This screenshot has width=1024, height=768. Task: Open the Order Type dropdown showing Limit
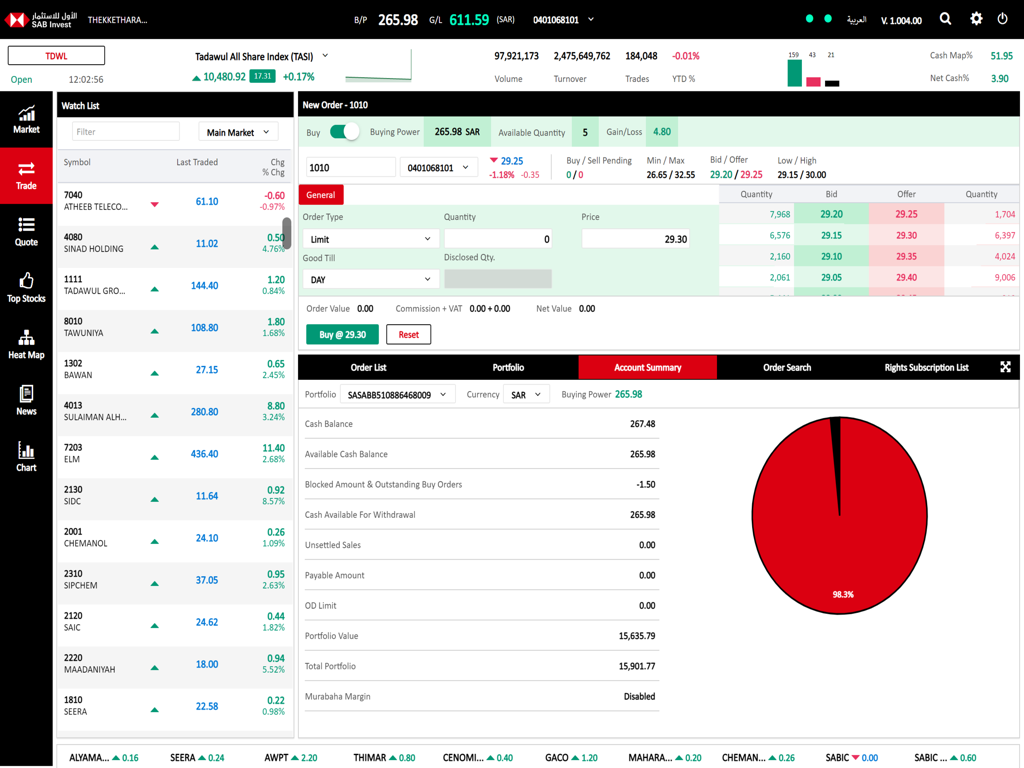(x=371, y=238)
